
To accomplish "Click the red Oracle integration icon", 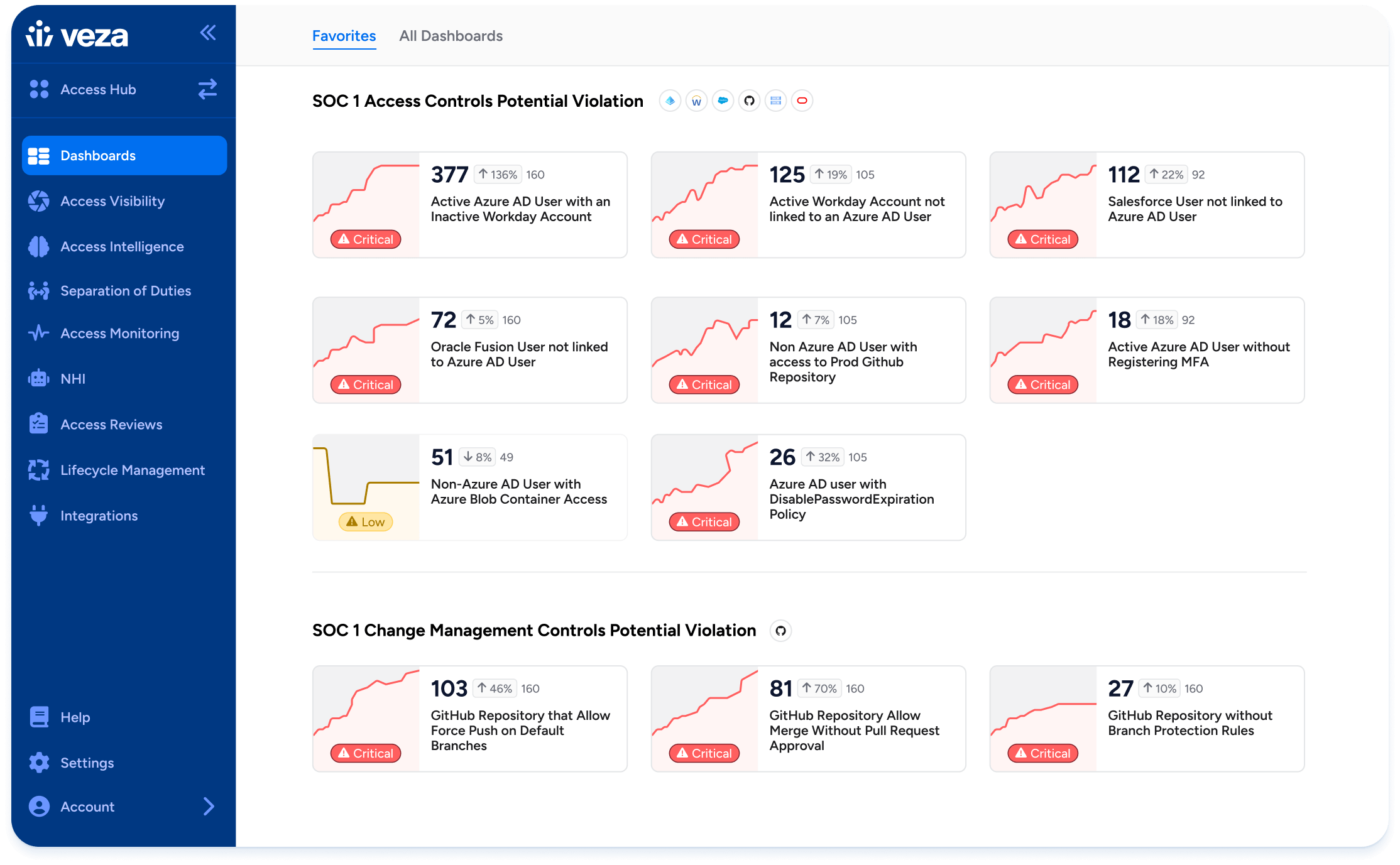I will (x=802, y=101).
